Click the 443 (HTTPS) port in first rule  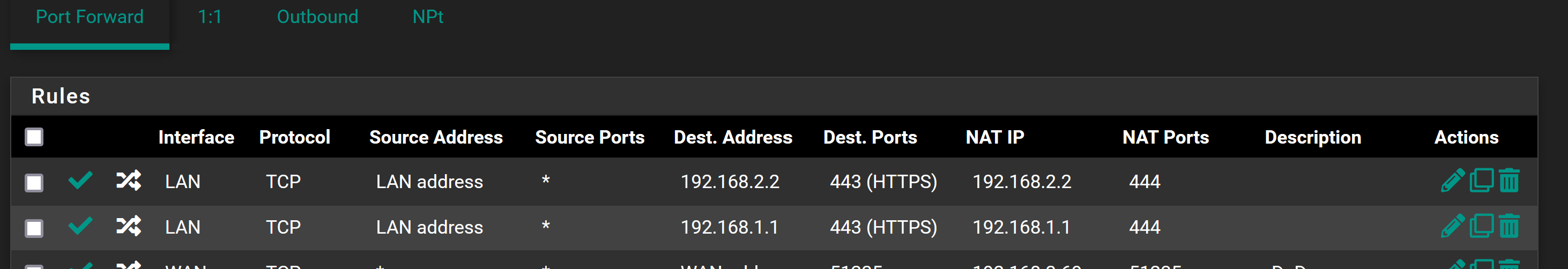pos(883,181)
